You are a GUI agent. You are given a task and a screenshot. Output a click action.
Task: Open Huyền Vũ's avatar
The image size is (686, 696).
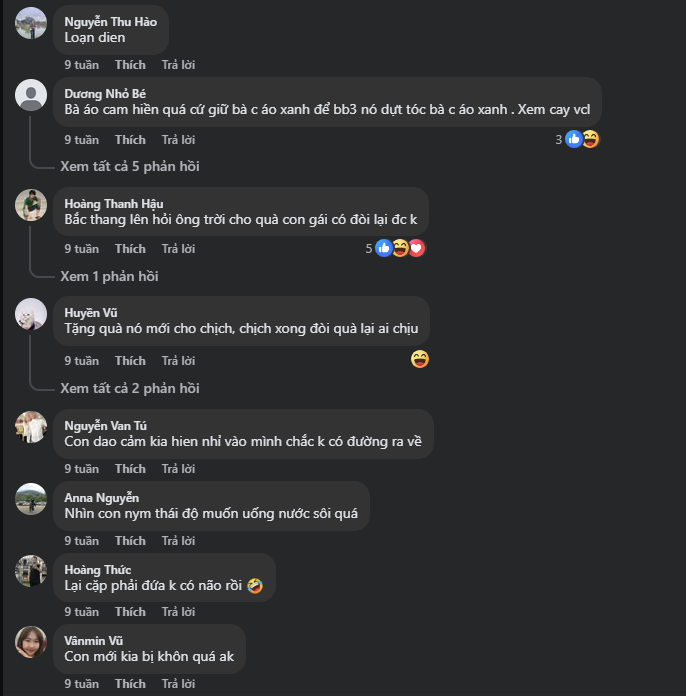pyautogui.click(x=31, y=314)
